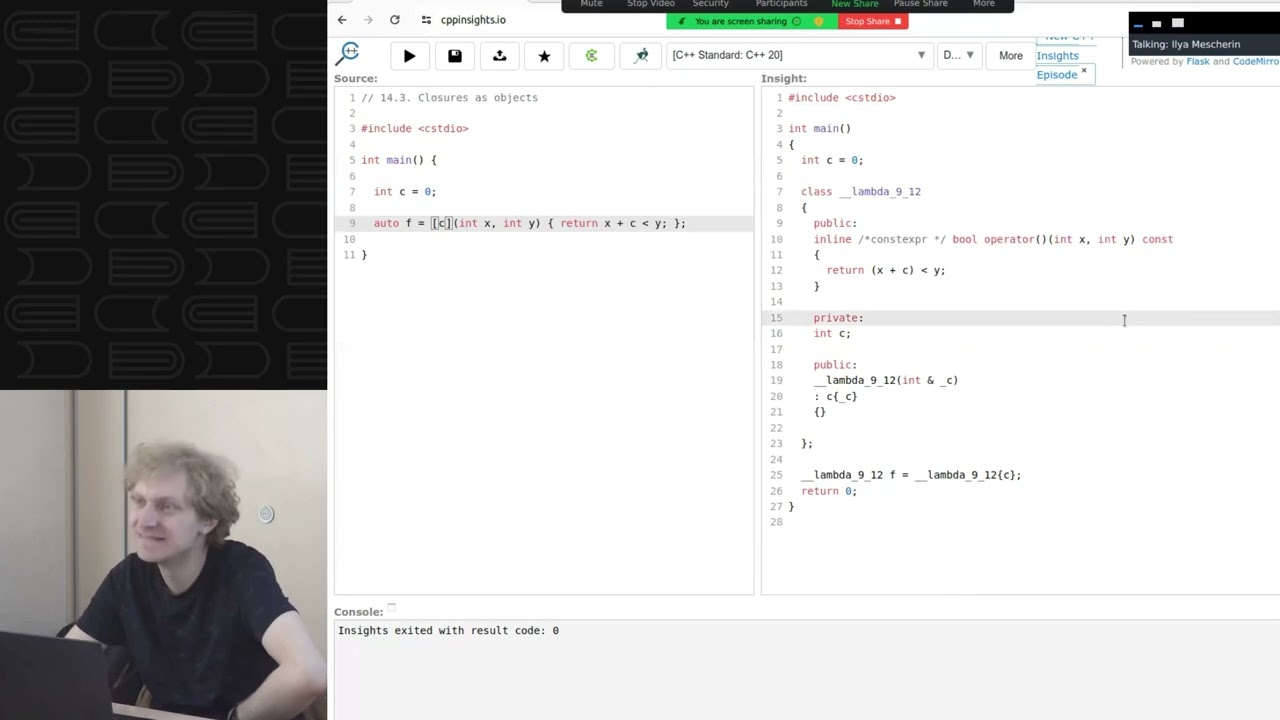Viewport: 1280px width, 720px height.
Task: Click Pause Share in Zoom bar
Action: pos(920,4)
